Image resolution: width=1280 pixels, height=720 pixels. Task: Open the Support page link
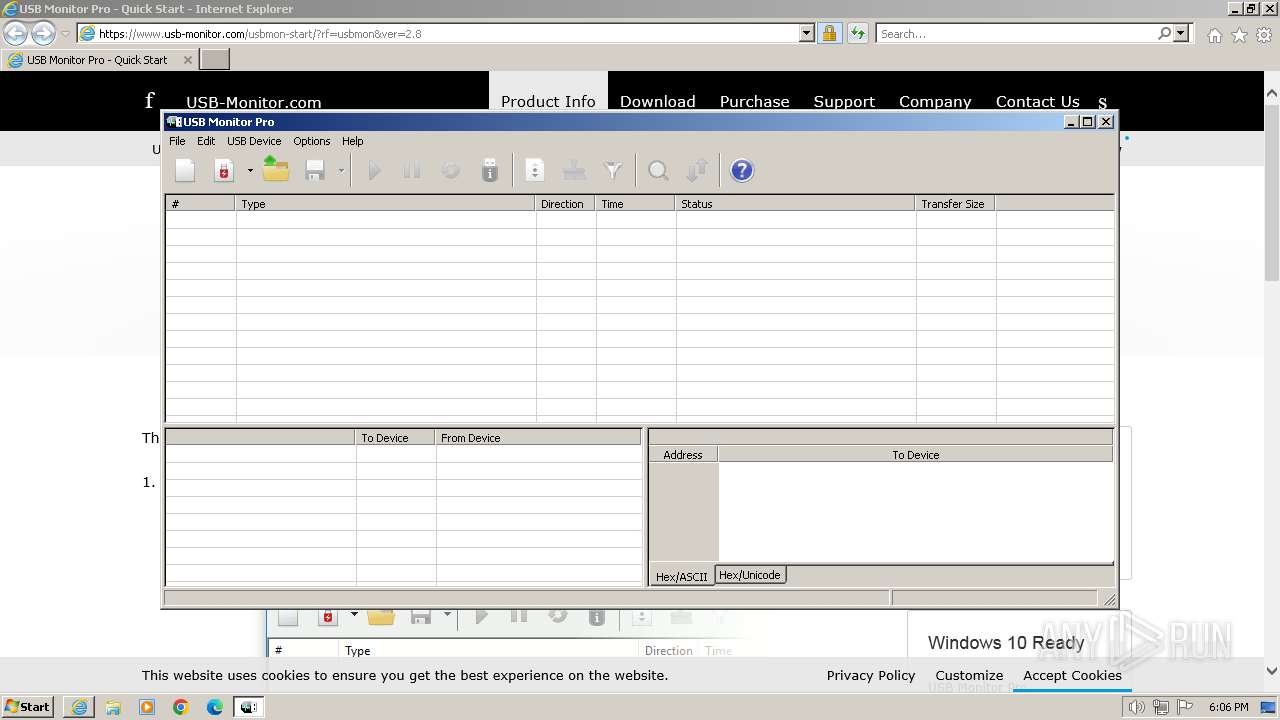coord(844,101)
